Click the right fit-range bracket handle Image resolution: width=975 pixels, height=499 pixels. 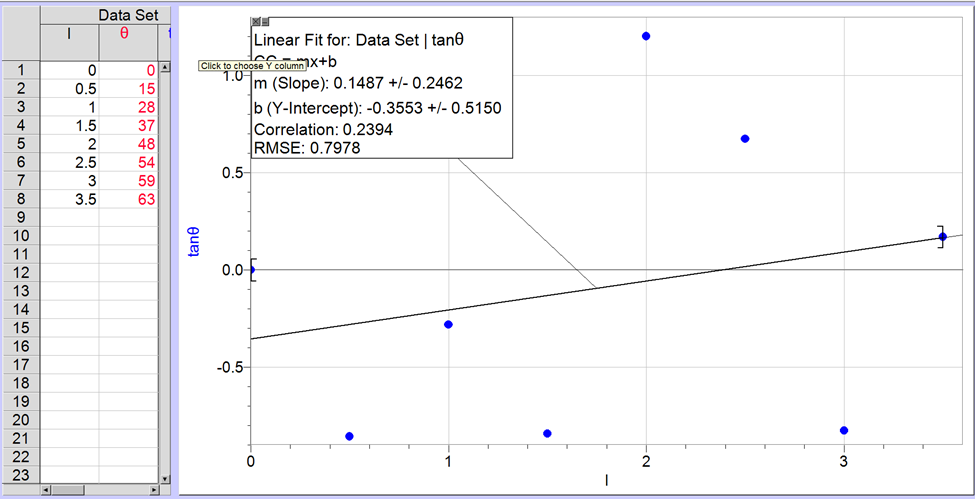tap(941, 236)
